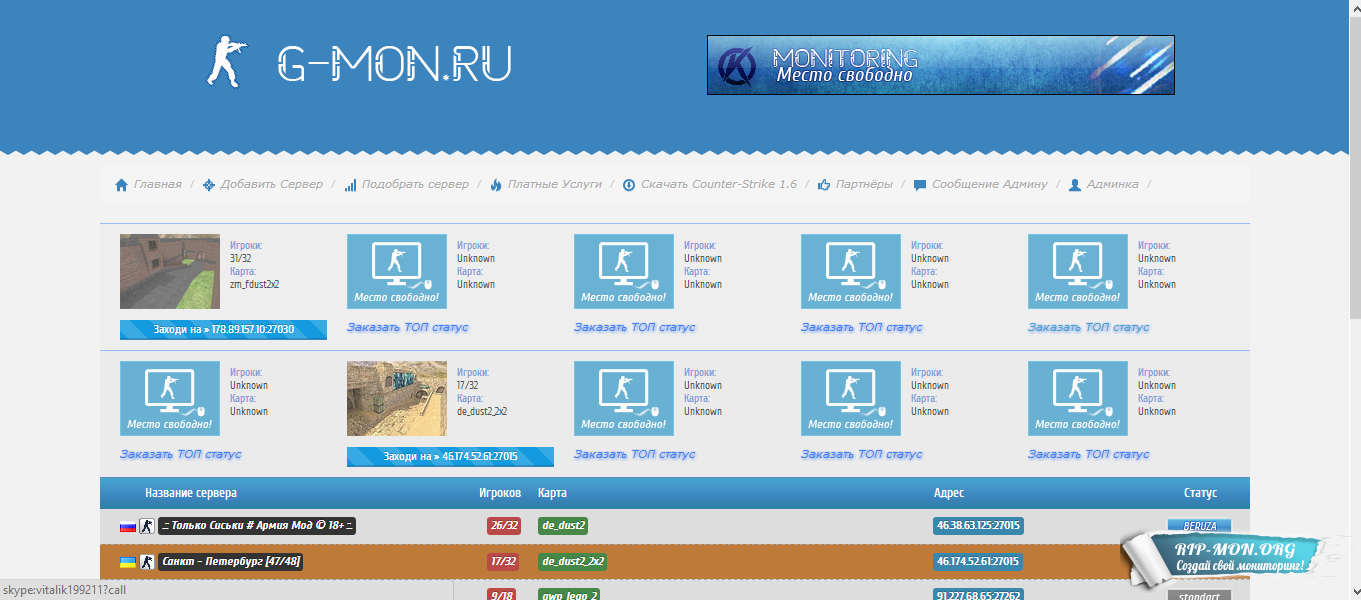The height and width of the screenshot is (600, 1361).
Task: Open the Платные Услуги menu item
Action: pos(555,184)
